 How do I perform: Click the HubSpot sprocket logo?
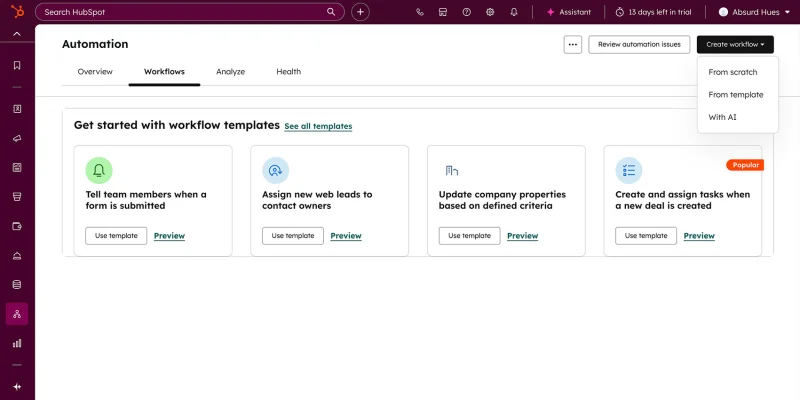coord(17,12)
